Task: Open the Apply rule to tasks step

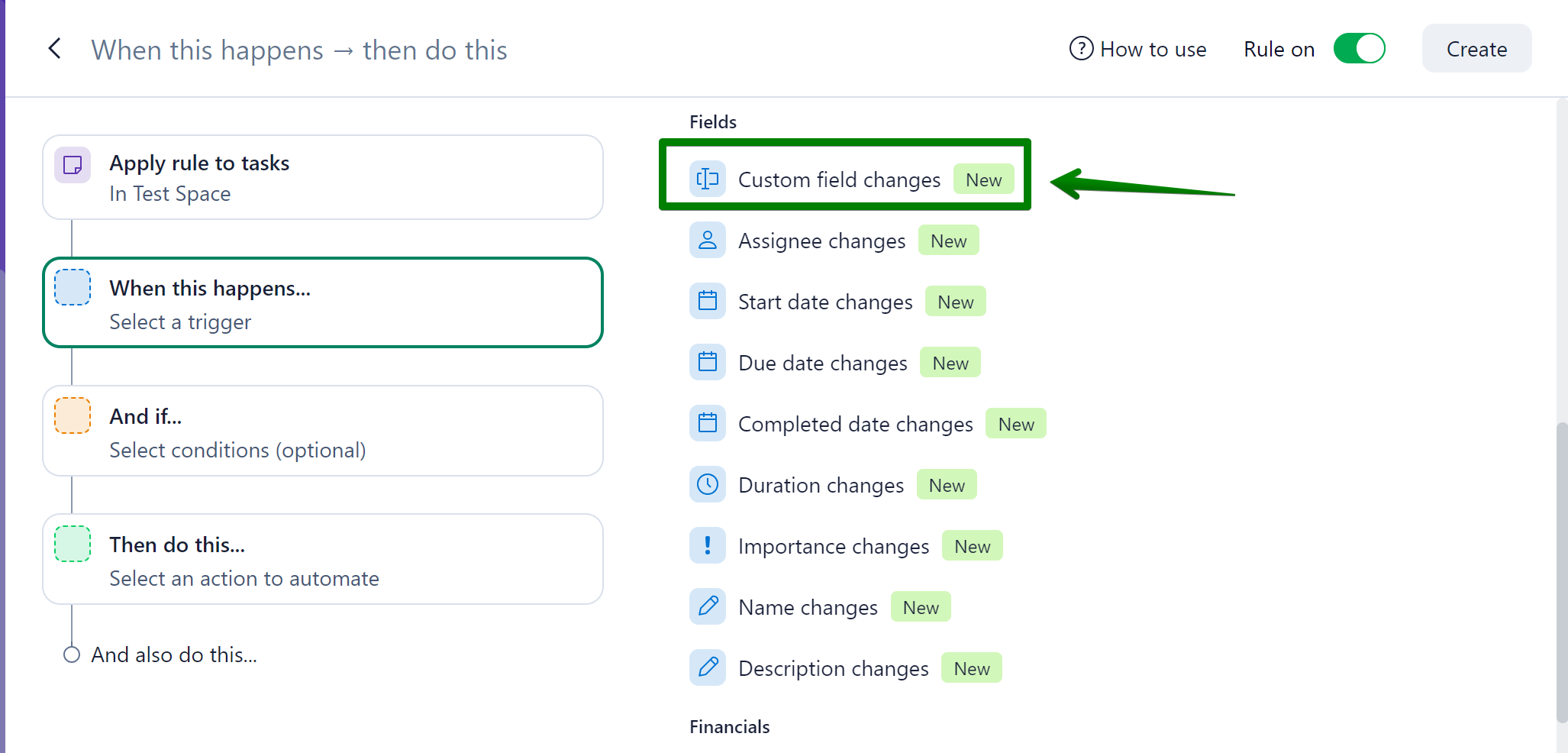Action: (x=322, y=177)
